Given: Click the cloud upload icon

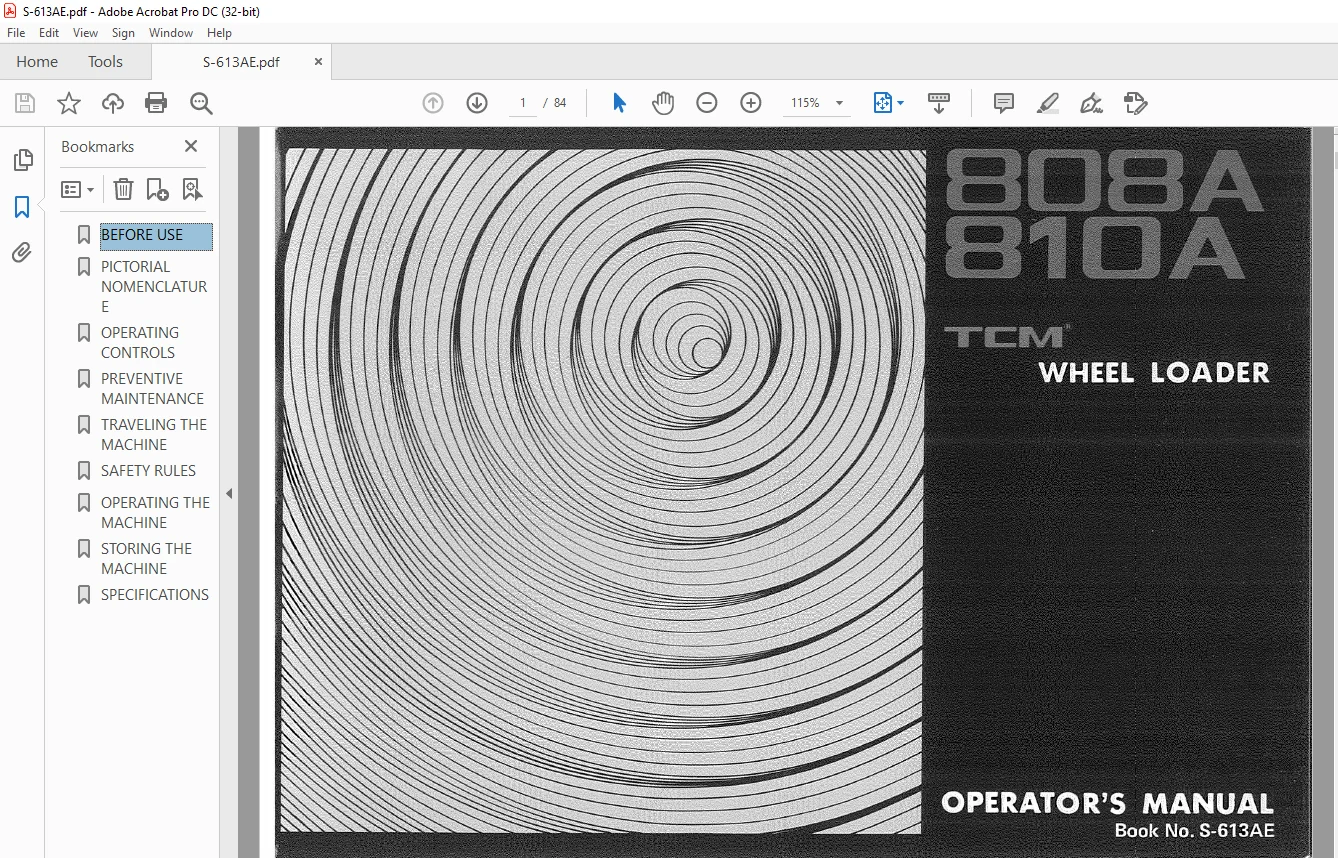Looking at the screenshot, I should 113,103.
